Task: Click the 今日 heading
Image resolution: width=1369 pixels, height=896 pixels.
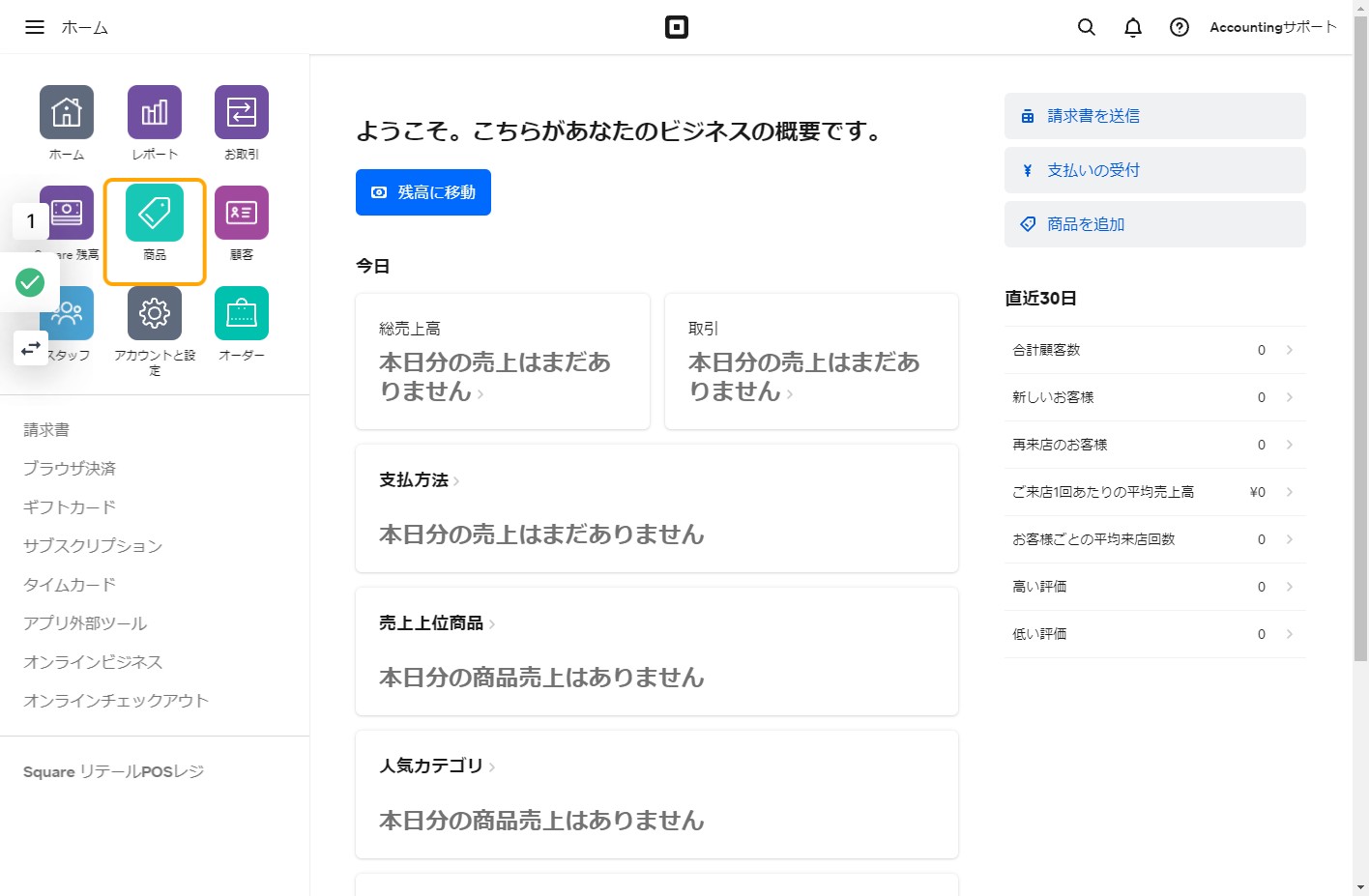Action: (x=372, y=266)
